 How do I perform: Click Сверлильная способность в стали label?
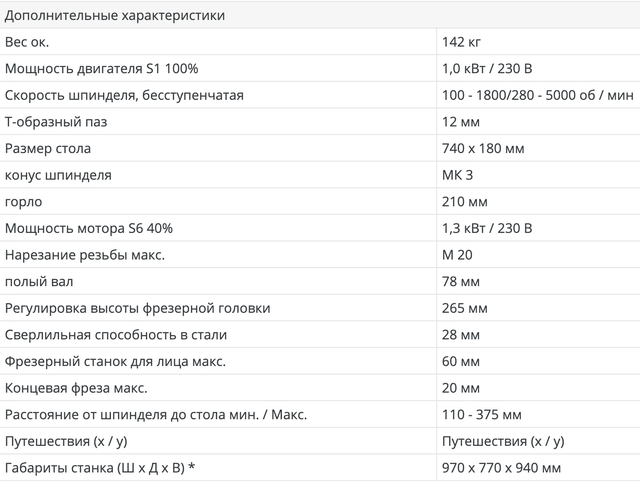tap(116, 335)
